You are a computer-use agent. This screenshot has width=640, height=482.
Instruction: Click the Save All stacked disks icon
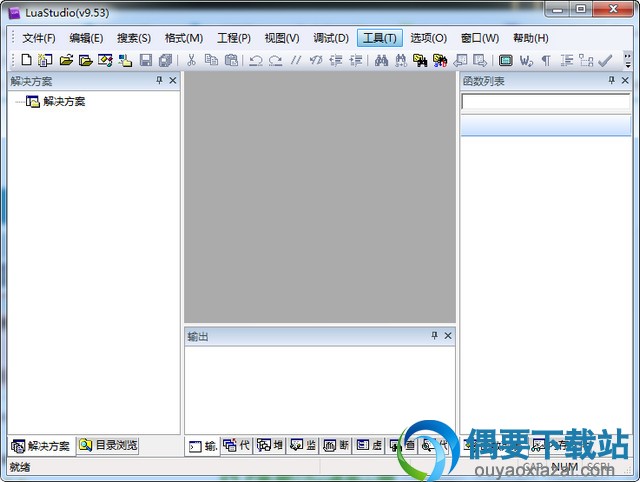pos(165,60)
